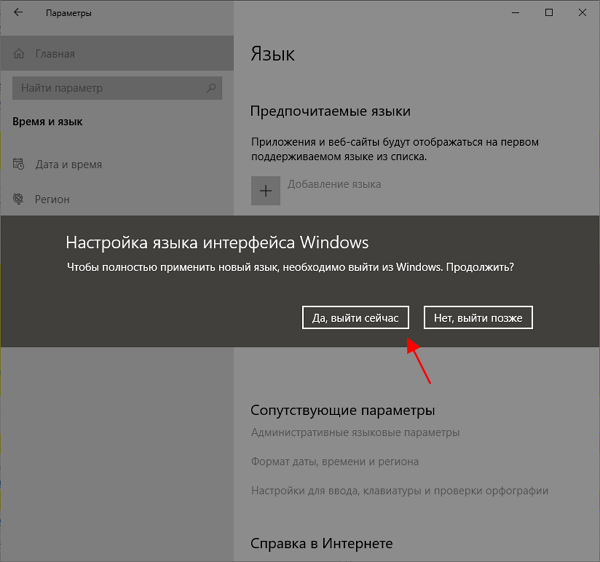
Task: Open the Главная home page
Action: pyautogui.click(x=117, y=54)
